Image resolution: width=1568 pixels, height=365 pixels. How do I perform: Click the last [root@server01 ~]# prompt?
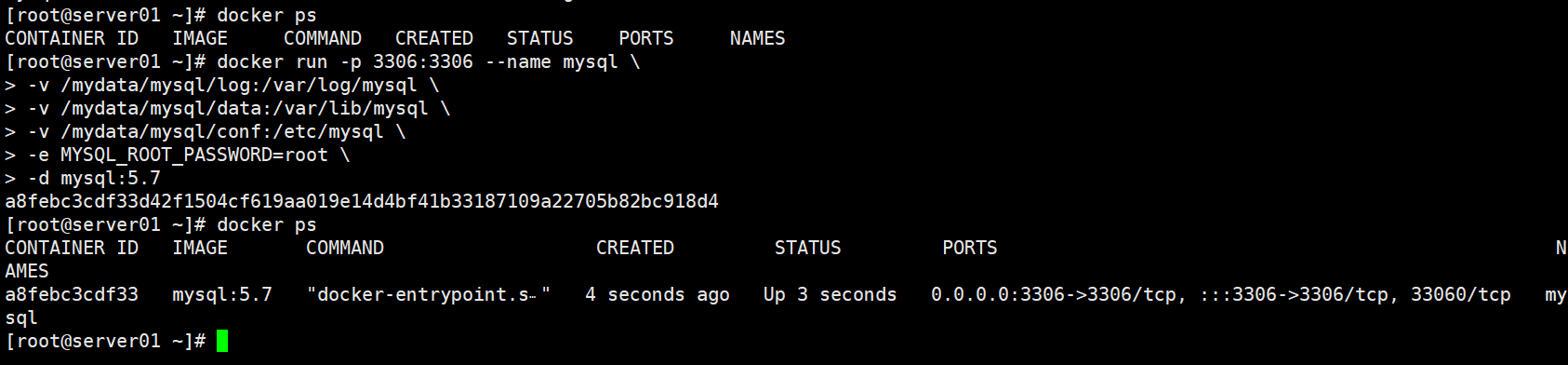point(105,341)
